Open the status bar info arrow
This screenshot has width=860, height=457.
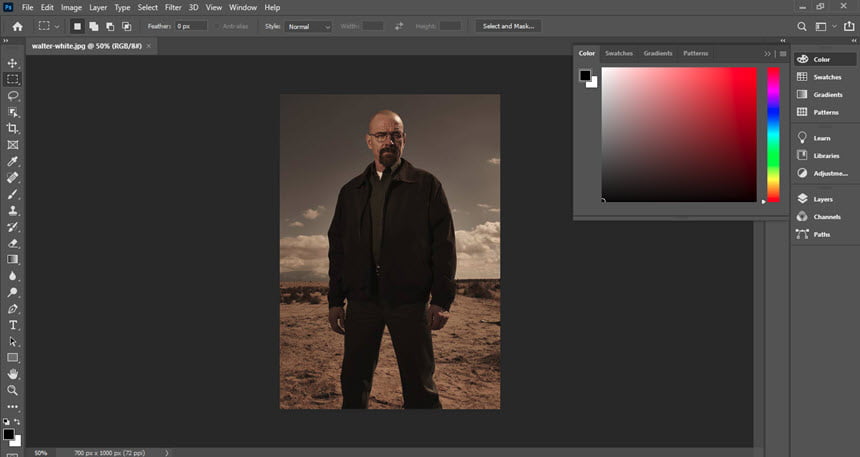[x=167, y=453]
